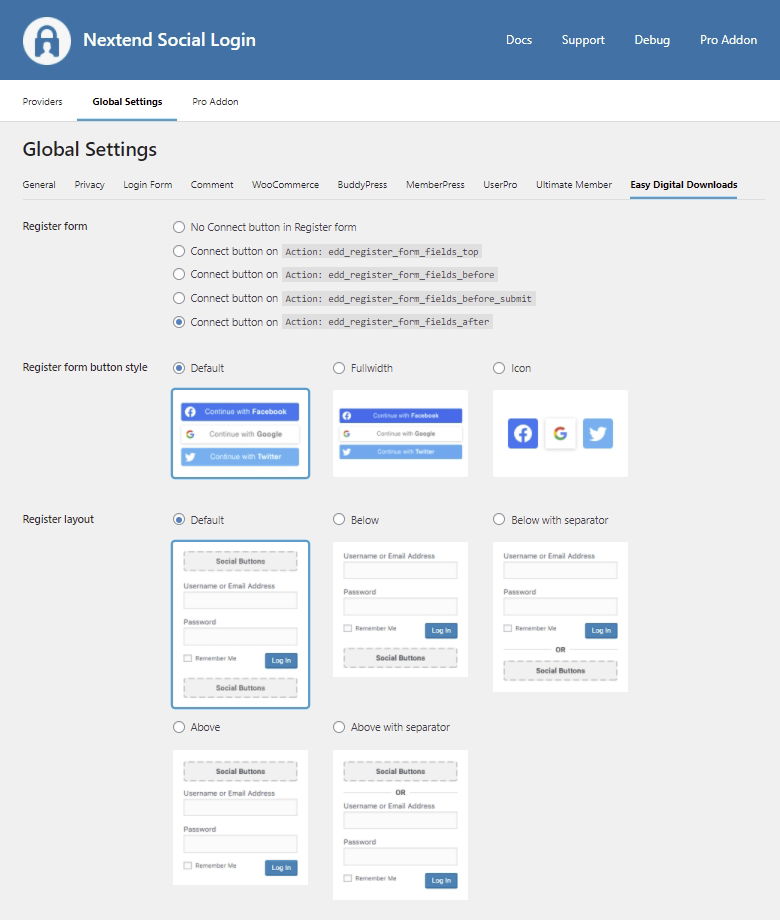Choose the Above with separator layout
The width and height of the screenshot is (780, 920).
coord(339,727)
